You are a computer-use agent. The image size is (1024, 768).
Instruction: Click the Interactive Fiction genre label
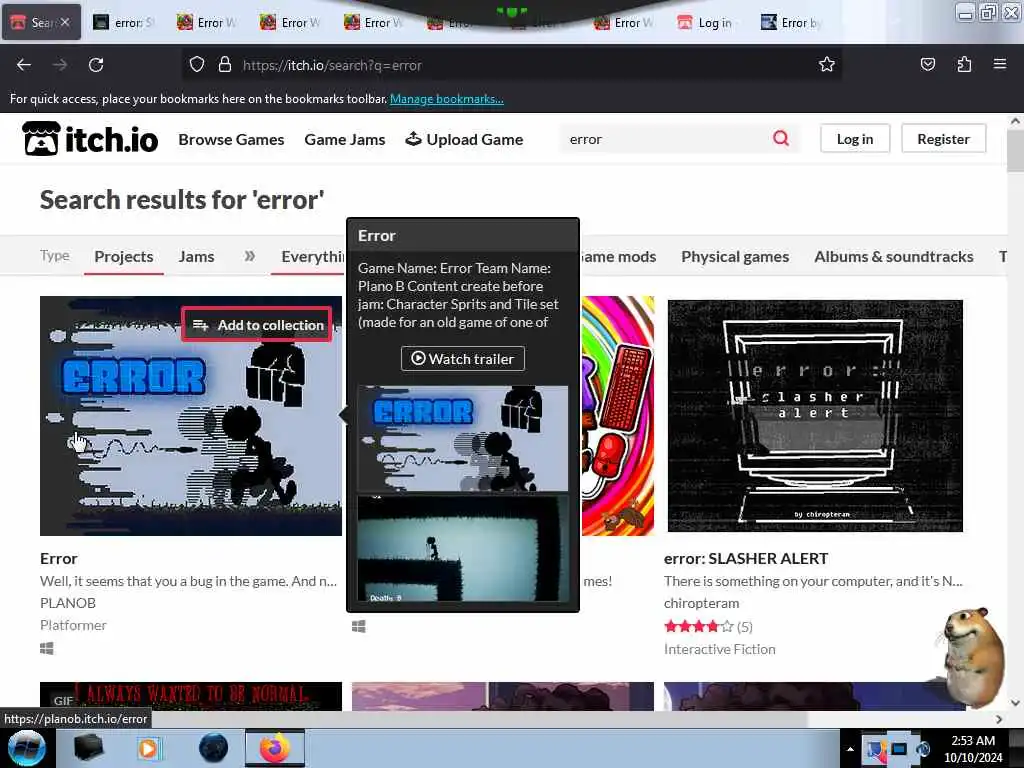point(720,649)
